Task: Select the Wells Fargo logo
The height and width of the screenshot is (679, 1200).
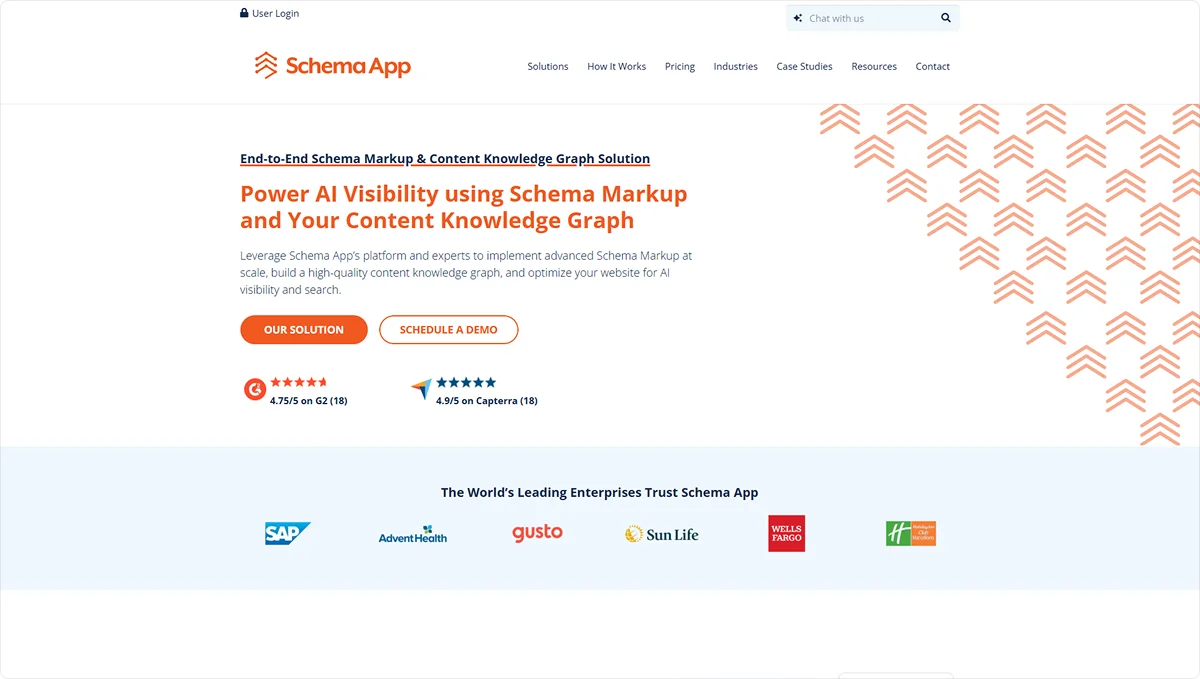Action: pyautogui.click(x=786, y=533)
